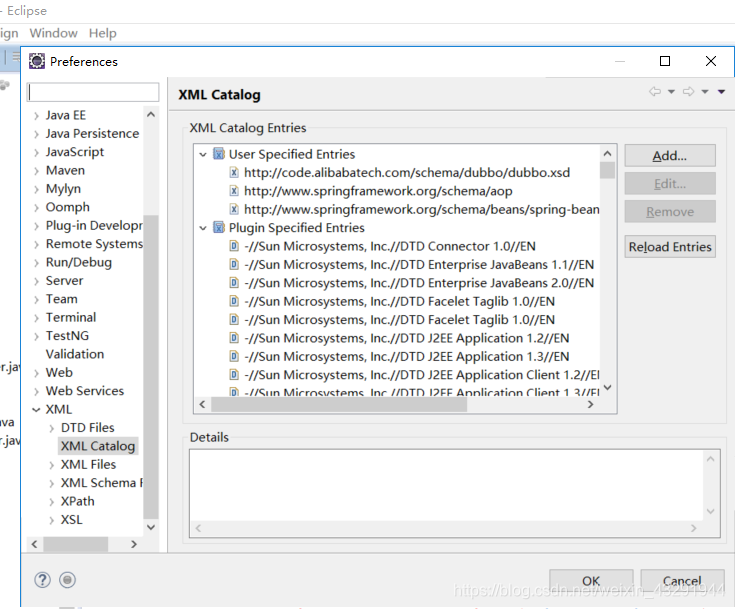
Task: Select the Team tree item
Action: click(61, 299)
